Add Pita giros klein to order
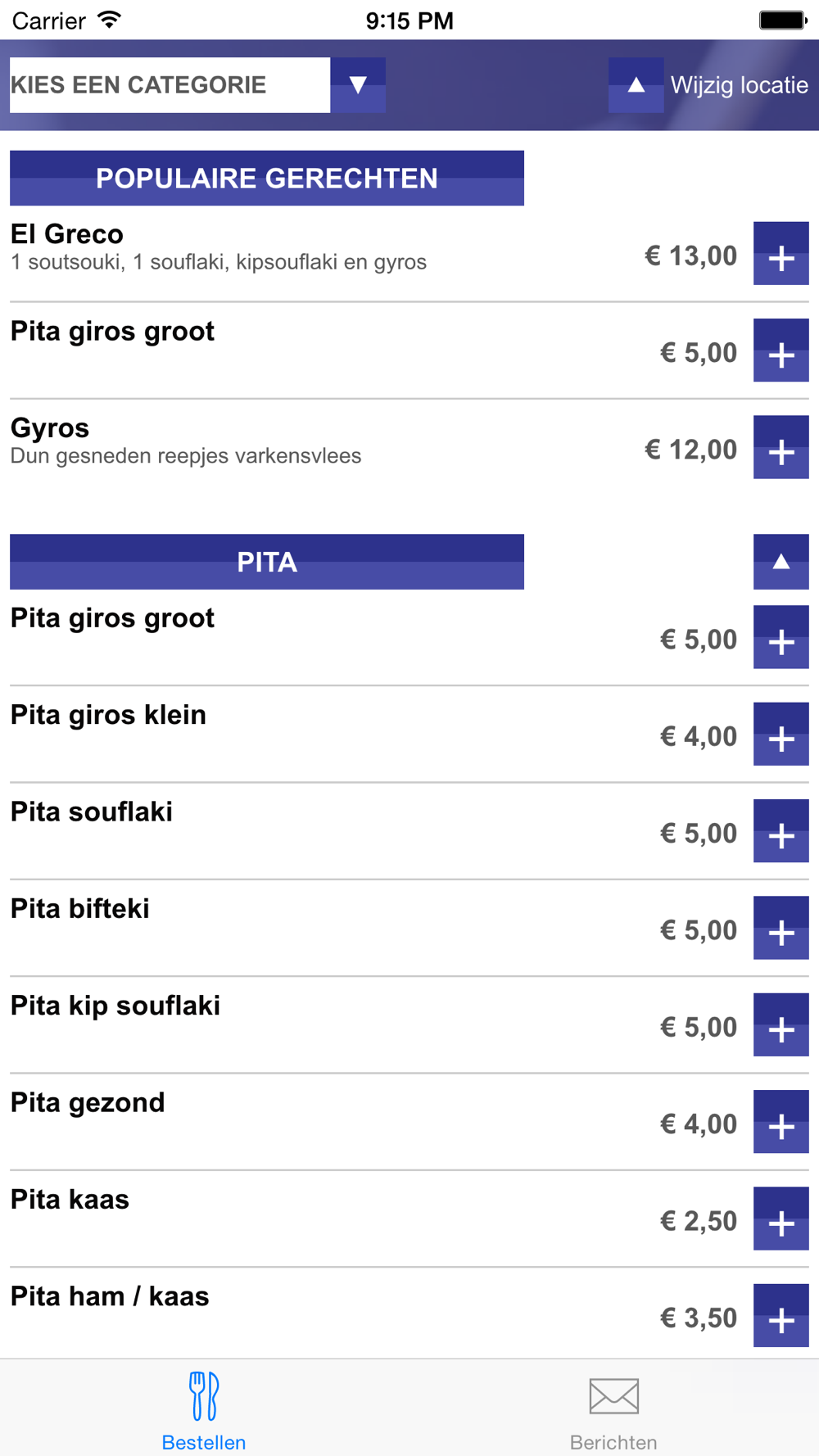819x1456 pixels. point(781,735)
